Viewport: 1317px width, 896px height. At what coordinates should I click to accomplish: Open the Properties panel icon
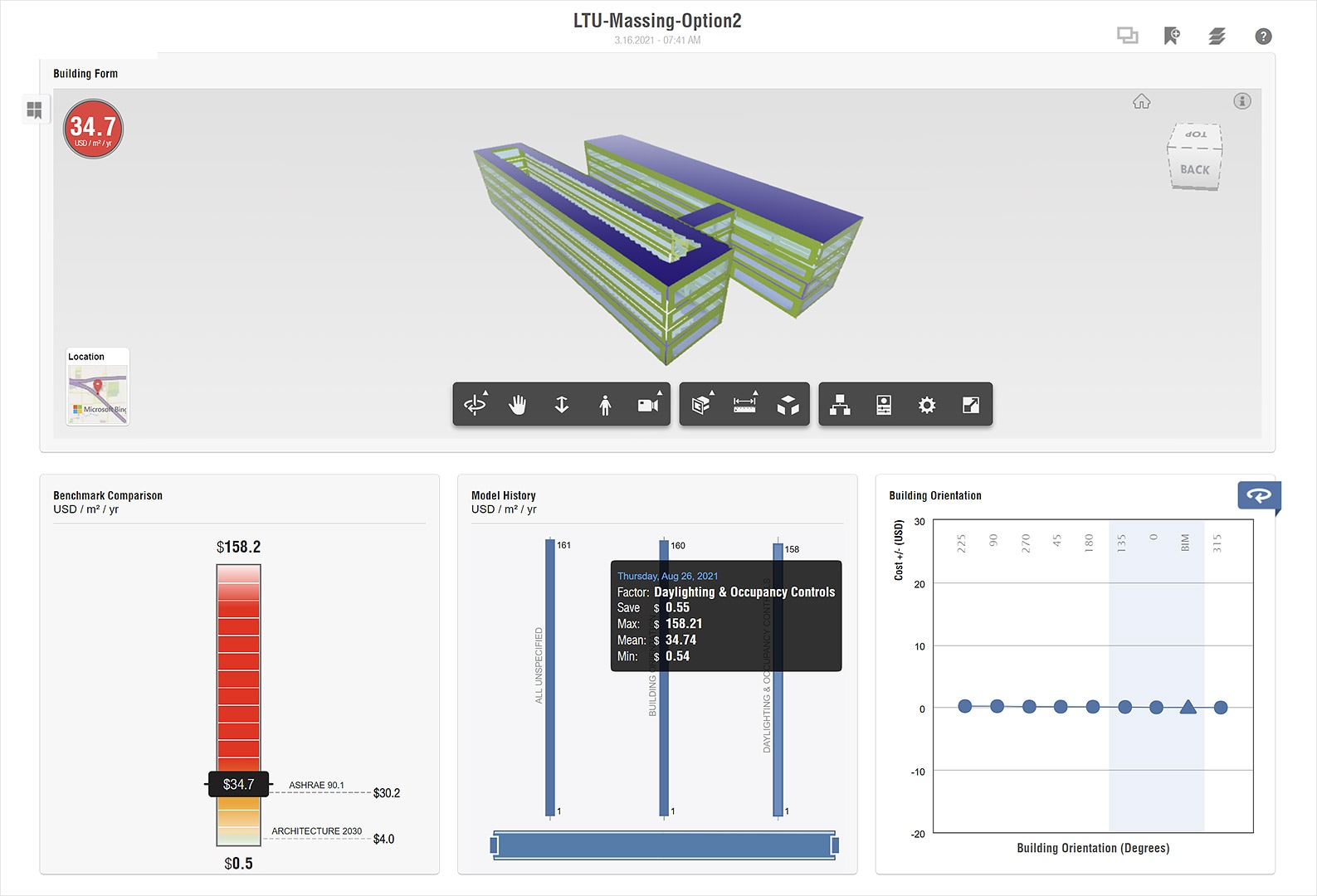click(884, 405)
